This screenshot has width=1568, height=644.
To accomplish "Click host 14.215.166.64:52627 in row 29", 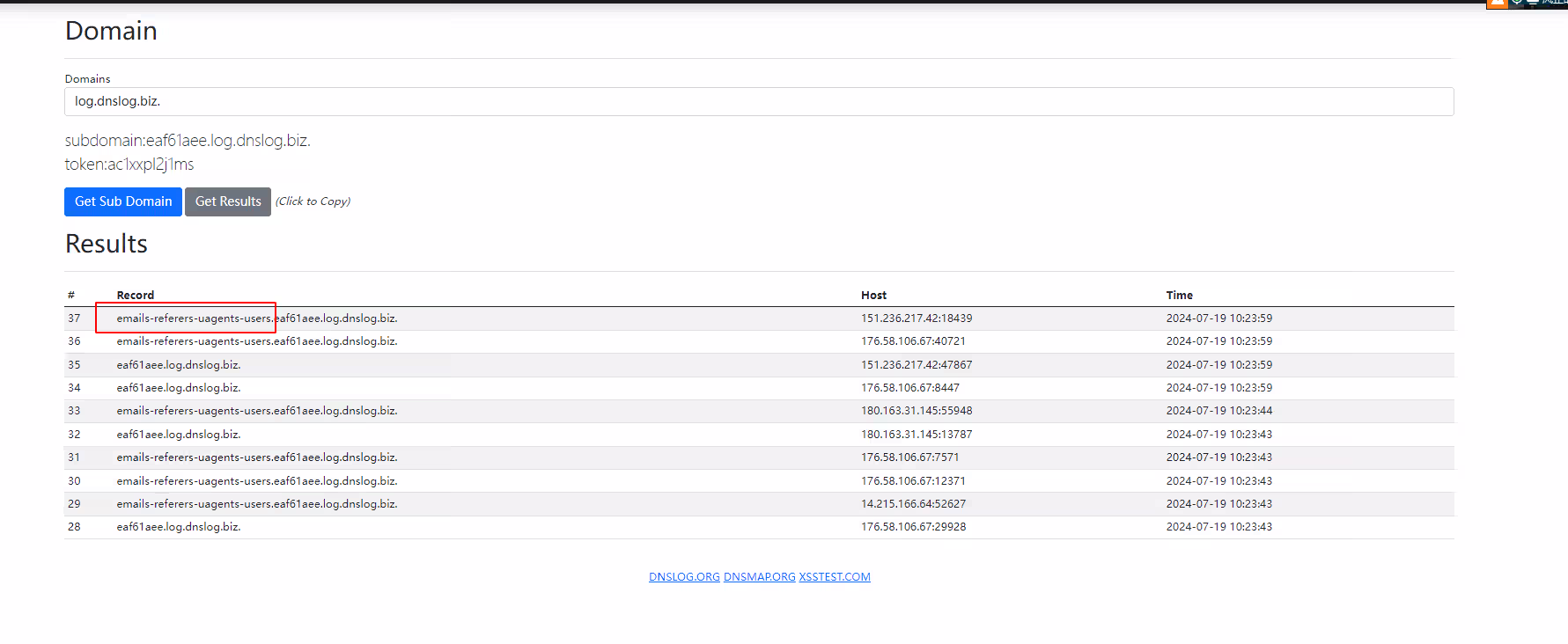I will 913,504.
